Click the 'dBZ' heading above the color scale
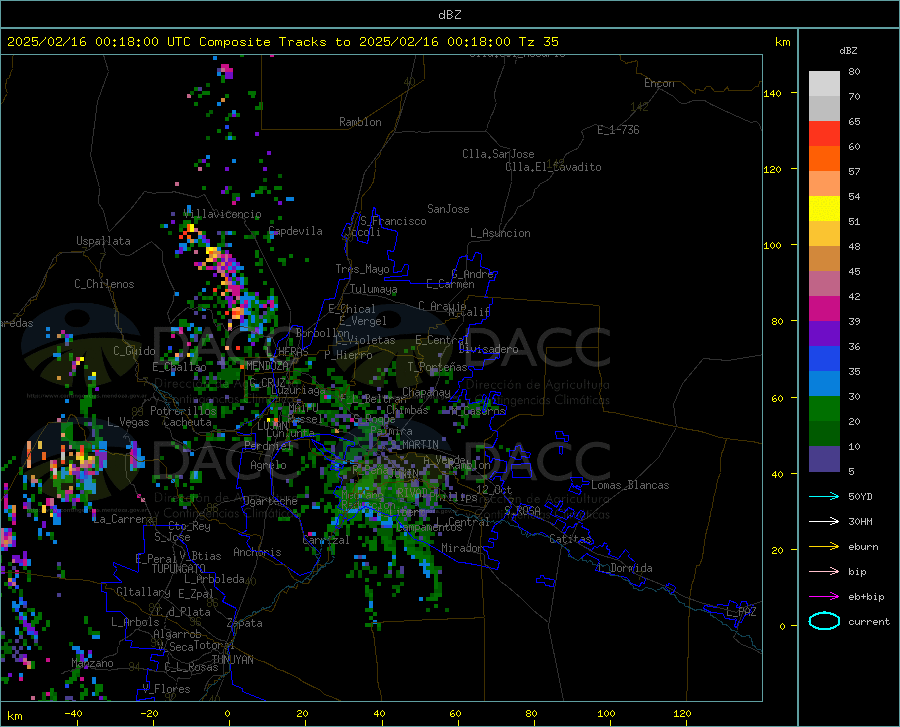Viewport: 900px width, 727px height. (x=848, y=50)
